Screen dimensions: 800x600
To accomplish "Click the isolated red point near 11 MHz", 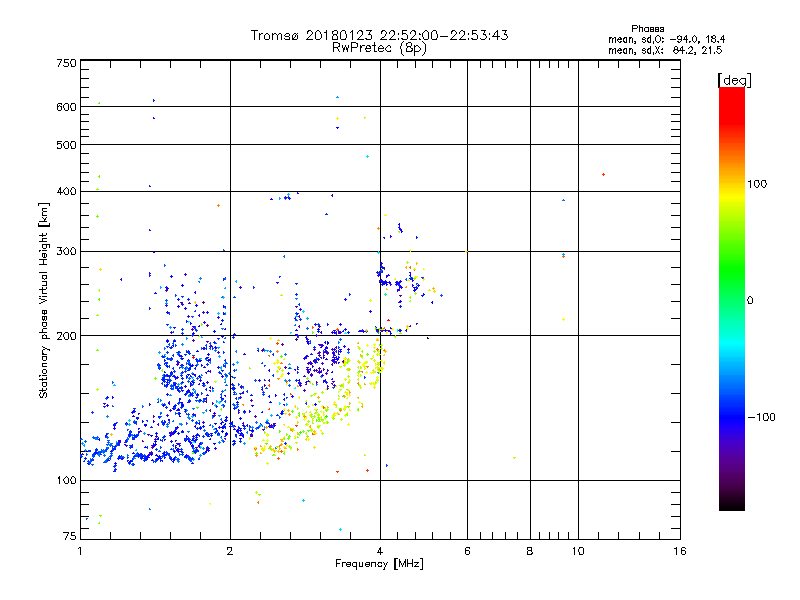I will coord(604,174).
